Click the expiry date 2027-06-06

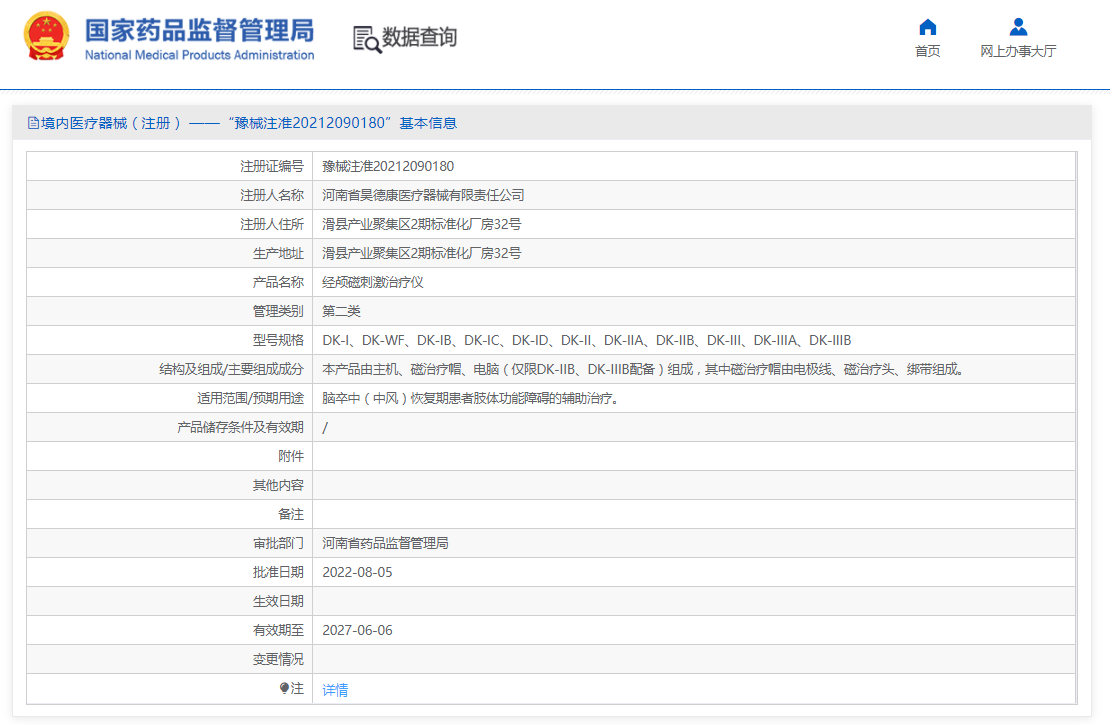(x=357, y=630)
